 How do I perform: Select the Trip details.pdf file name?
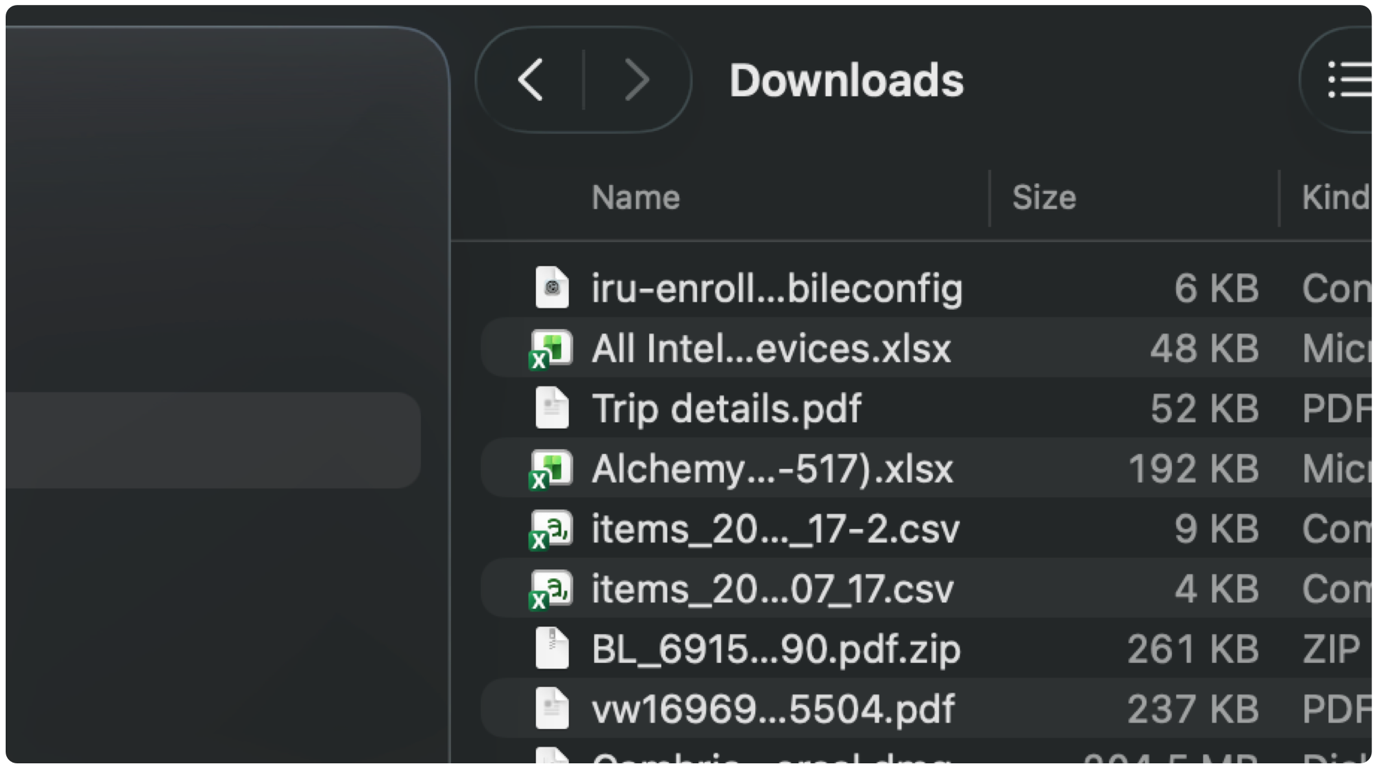point(726,409)
